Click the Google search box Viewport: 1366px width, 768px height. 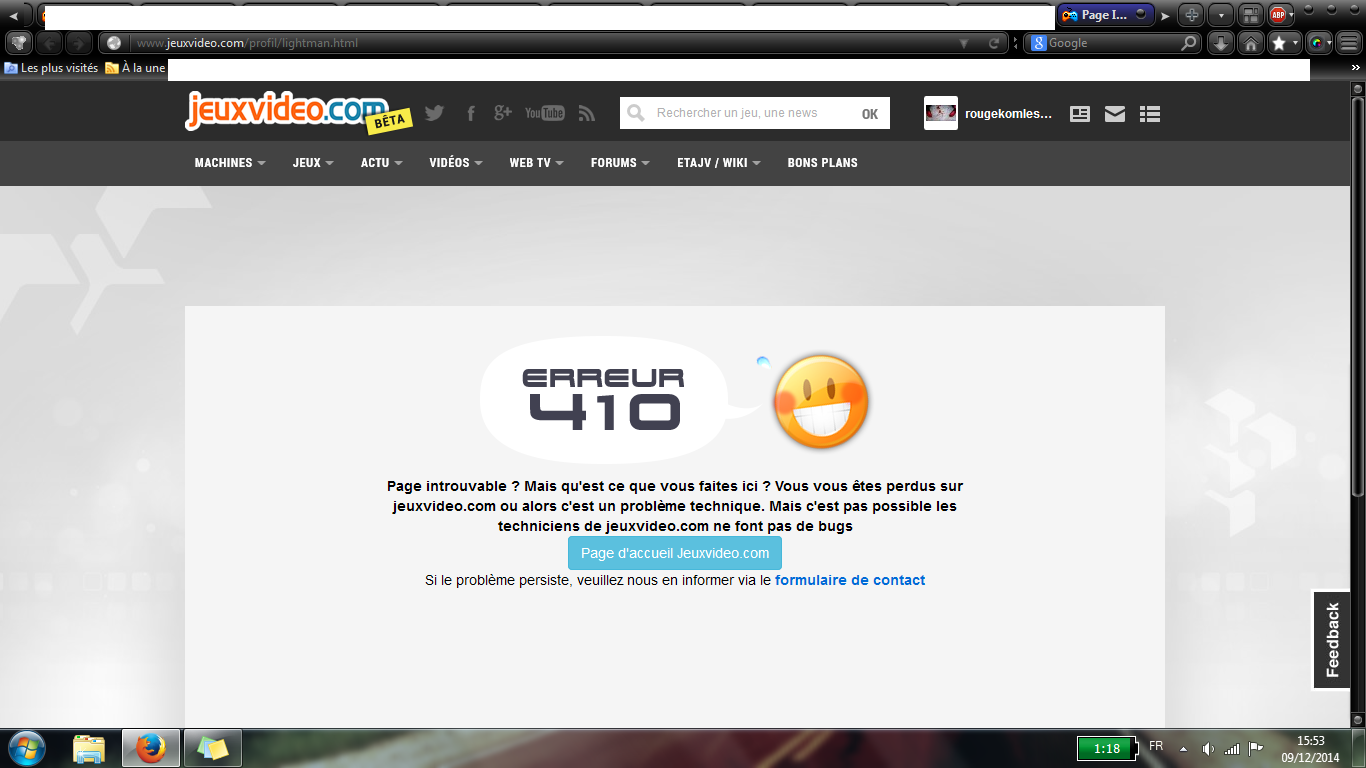[x=1112, y=43]
